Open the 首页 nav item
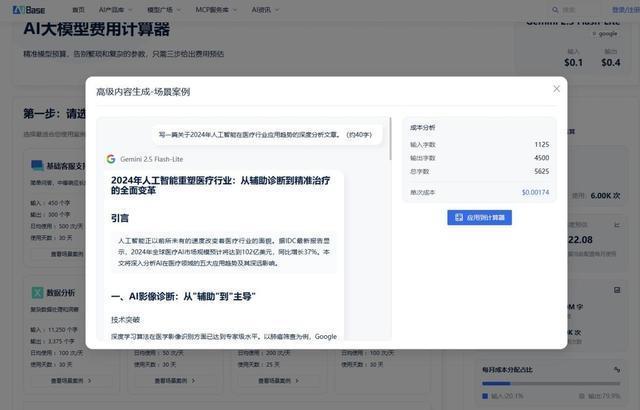The image size is (640, 410). click(x=78, y=10)
